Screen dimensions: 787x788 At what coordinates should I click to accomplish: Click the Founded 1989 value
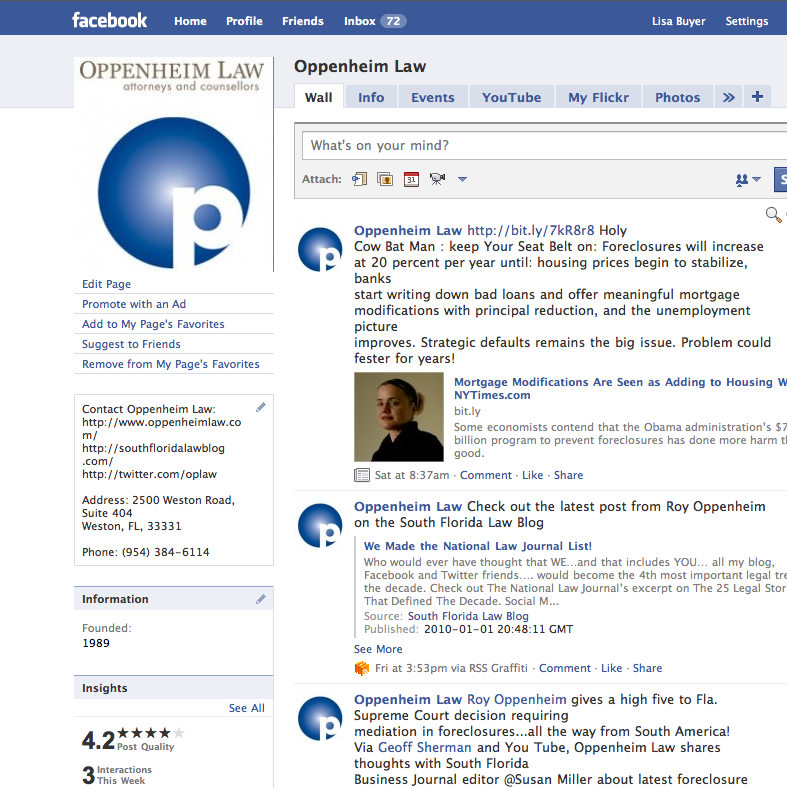(x=95, y=643)
